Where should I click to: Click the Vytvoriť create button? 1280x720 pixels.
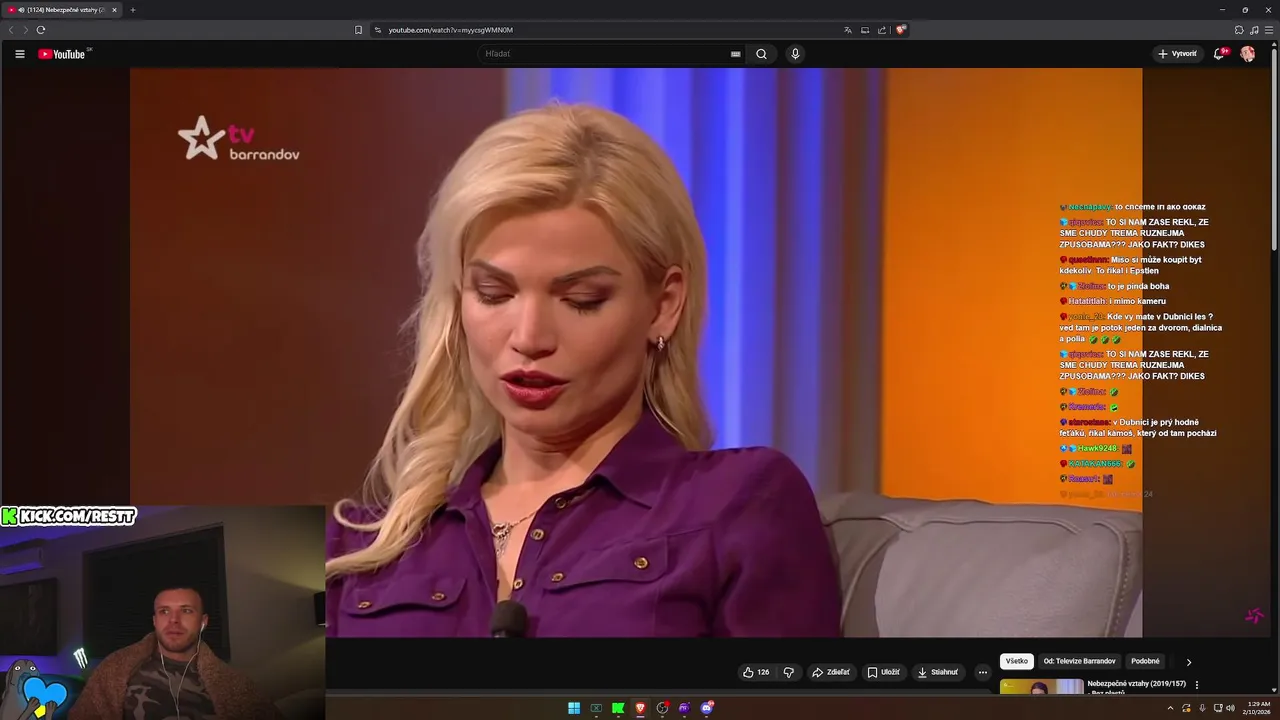coord(1177,54)
